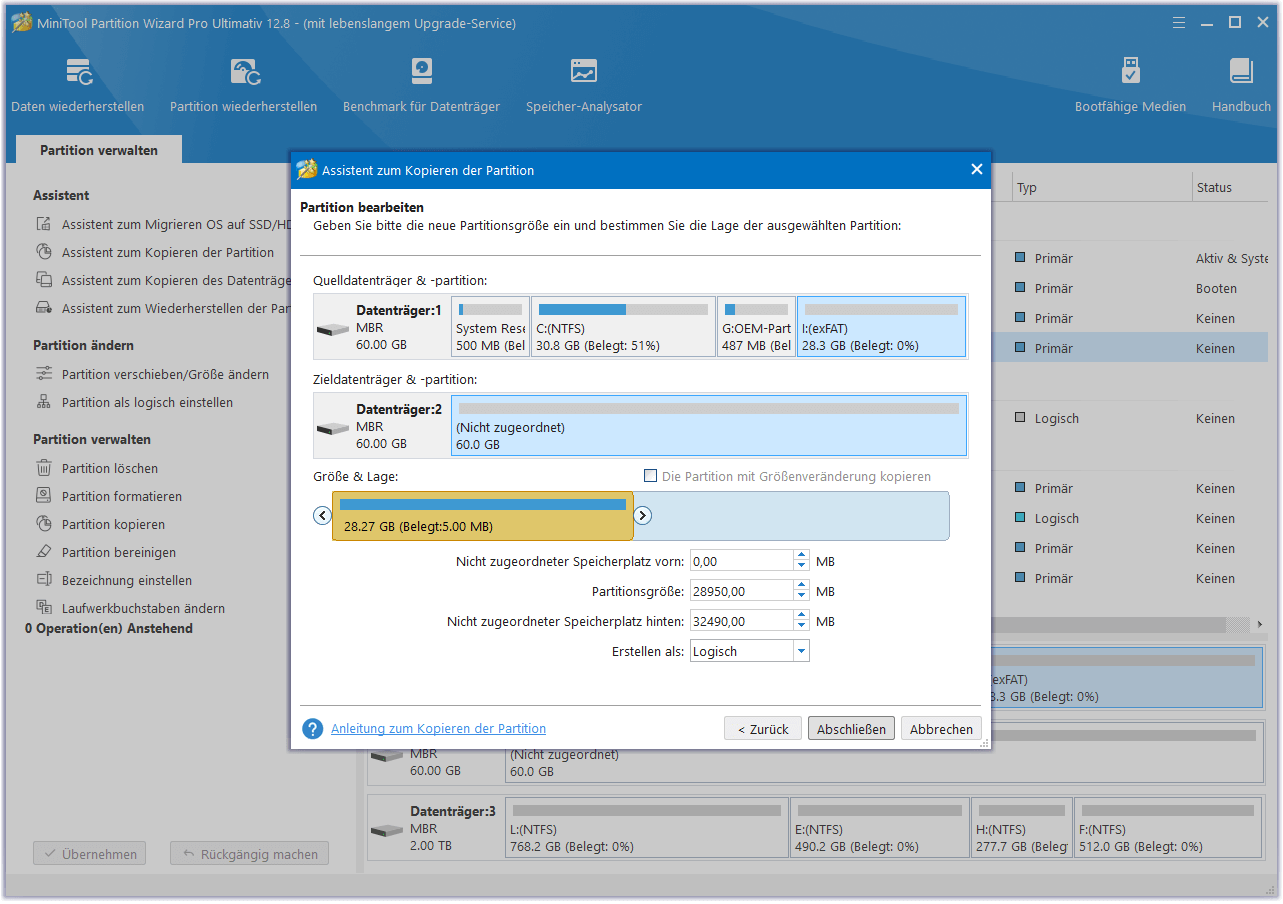This screenshot has width=1283, height=904.
Task: Click the help question mark icon
Action: (x=313, y=729)
